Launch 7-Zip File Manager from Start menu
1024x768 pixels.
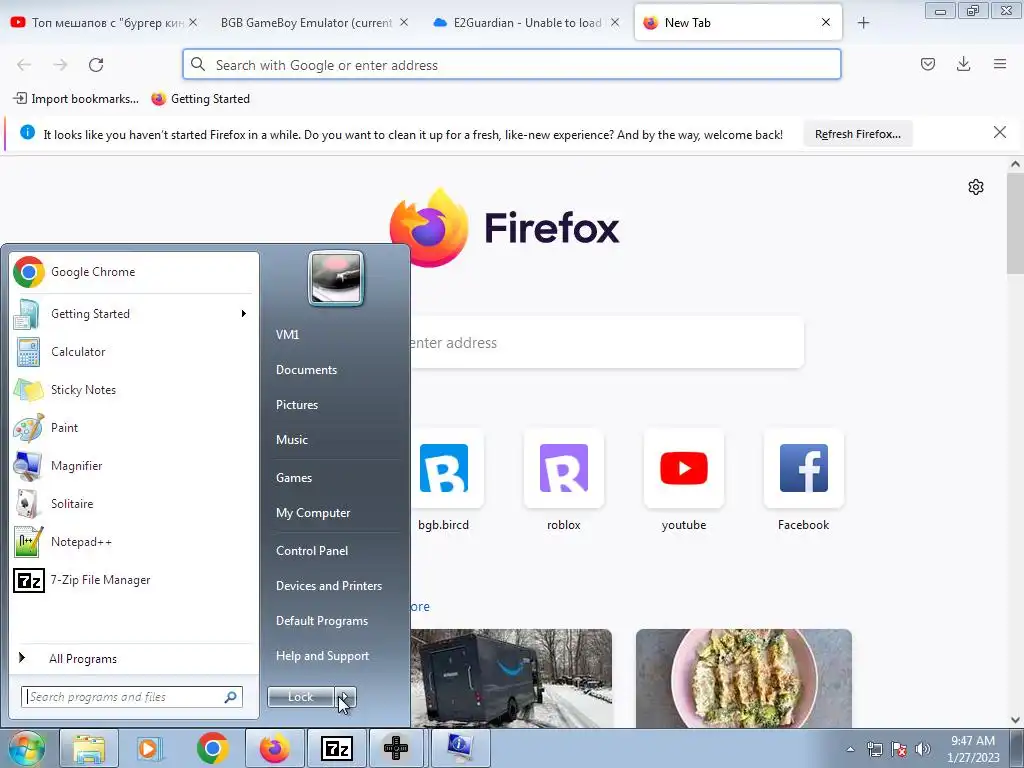pyautogui.click(x=133, y=580)
